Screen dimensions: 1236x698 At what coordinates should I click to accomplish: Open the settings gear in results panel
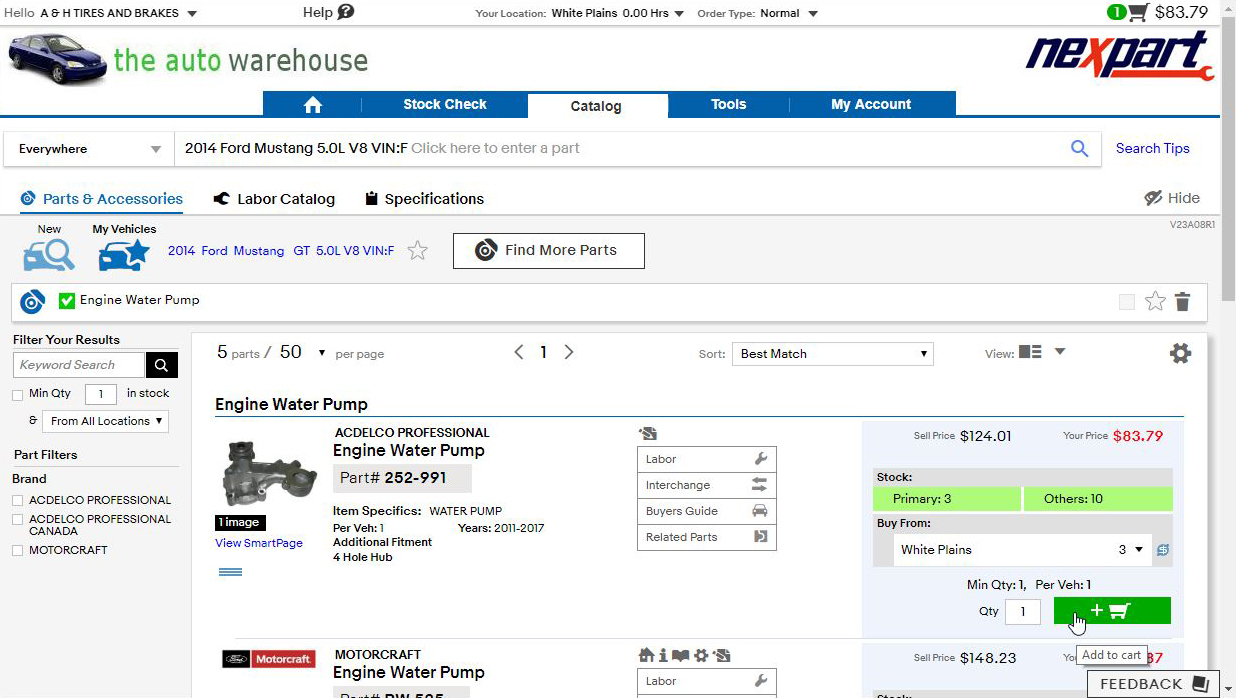click(1180, 353)
